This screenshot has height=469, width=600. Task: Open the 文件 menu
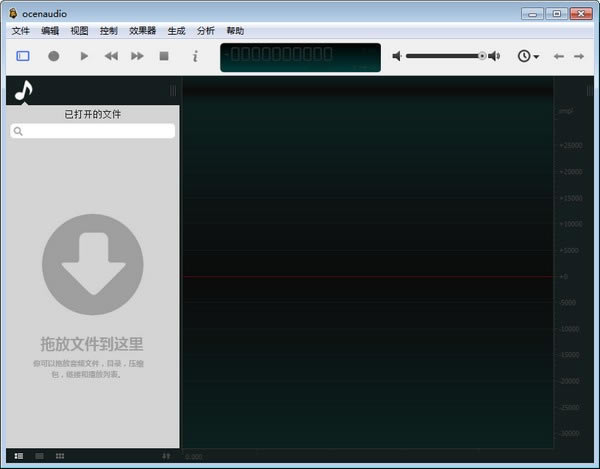click(20, 31)
